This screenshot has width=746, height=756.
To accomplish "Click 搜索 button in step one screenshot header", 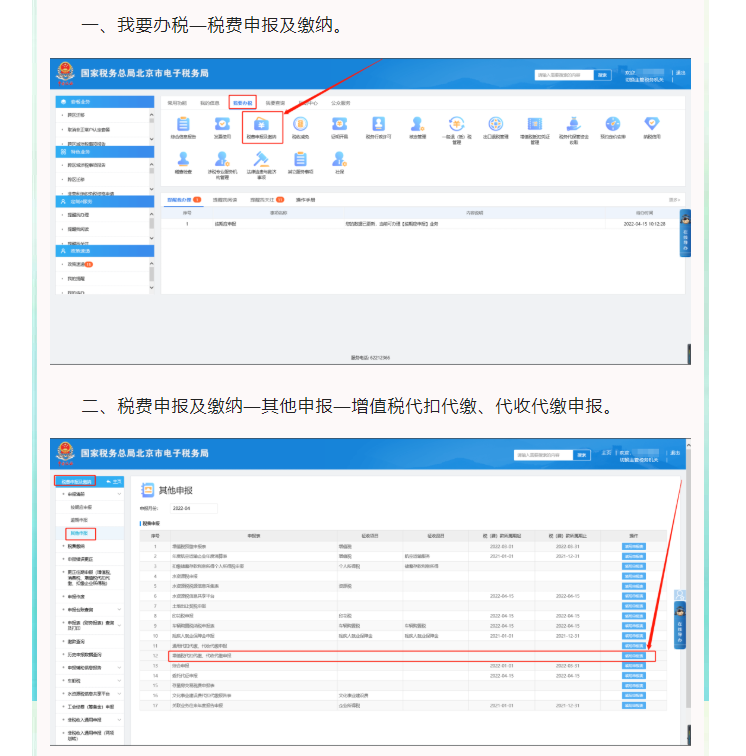I will (603, 75).
